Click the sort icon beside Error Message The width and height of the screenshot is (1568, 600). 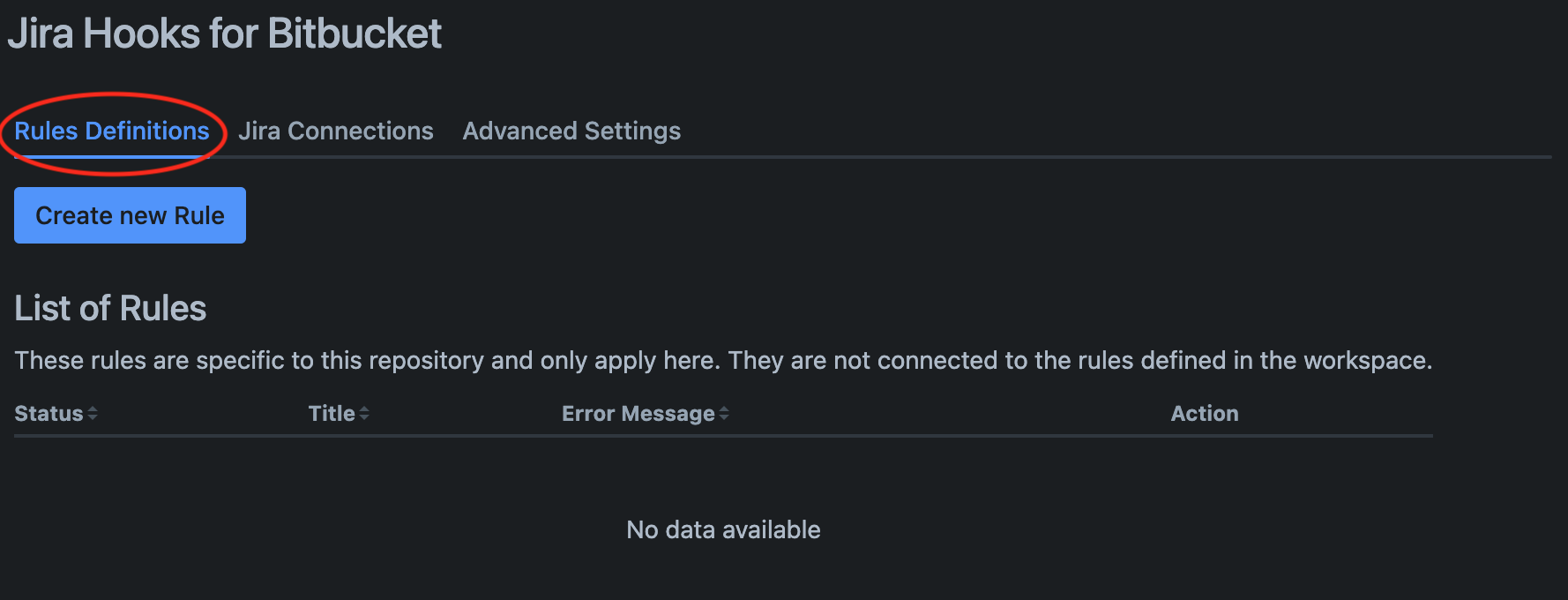click(724, 414)
